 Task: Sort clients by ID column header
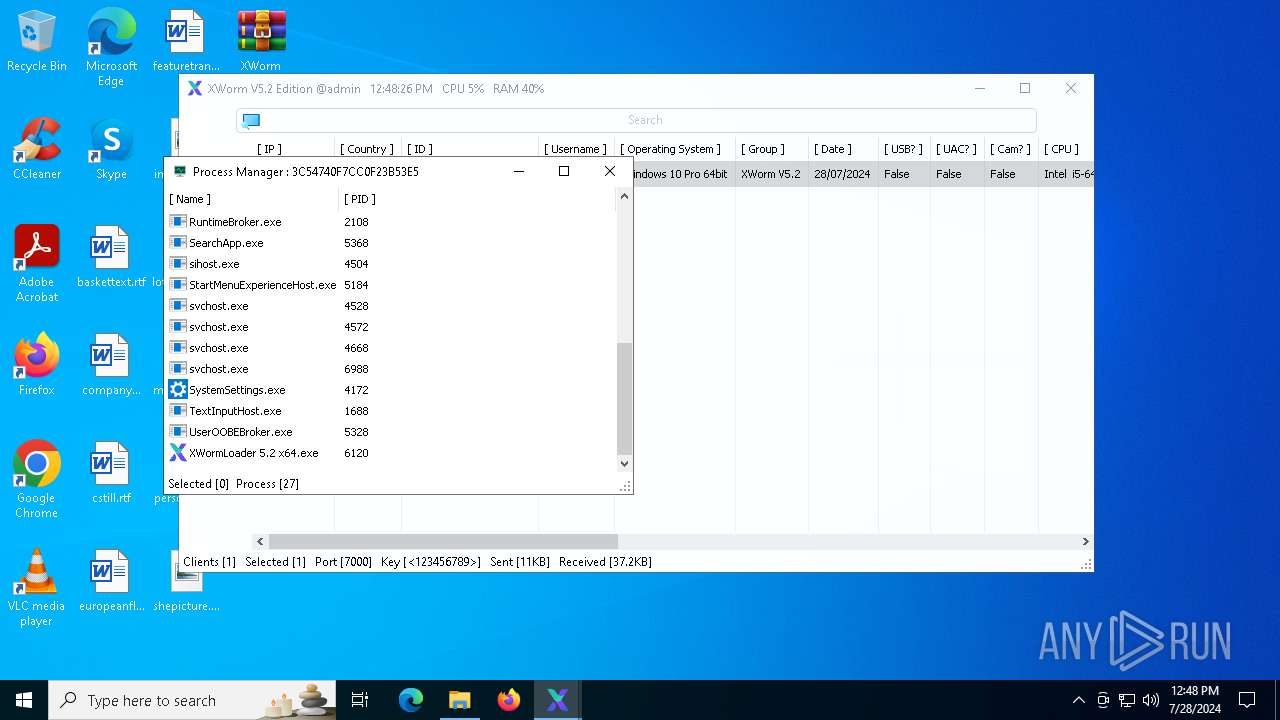(420, 149)
